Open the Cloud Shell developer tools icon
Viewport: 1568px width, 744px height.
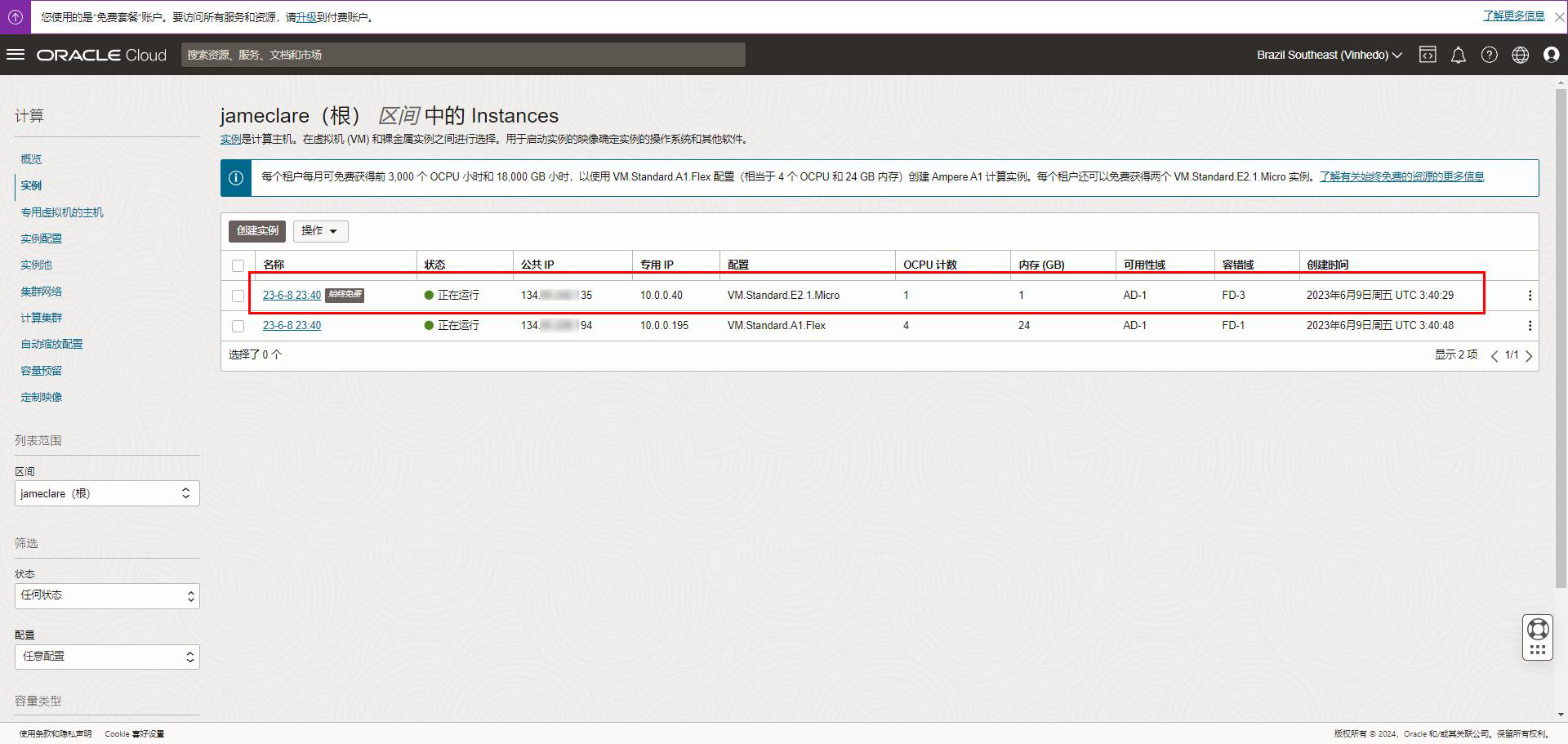(1428, 55)
